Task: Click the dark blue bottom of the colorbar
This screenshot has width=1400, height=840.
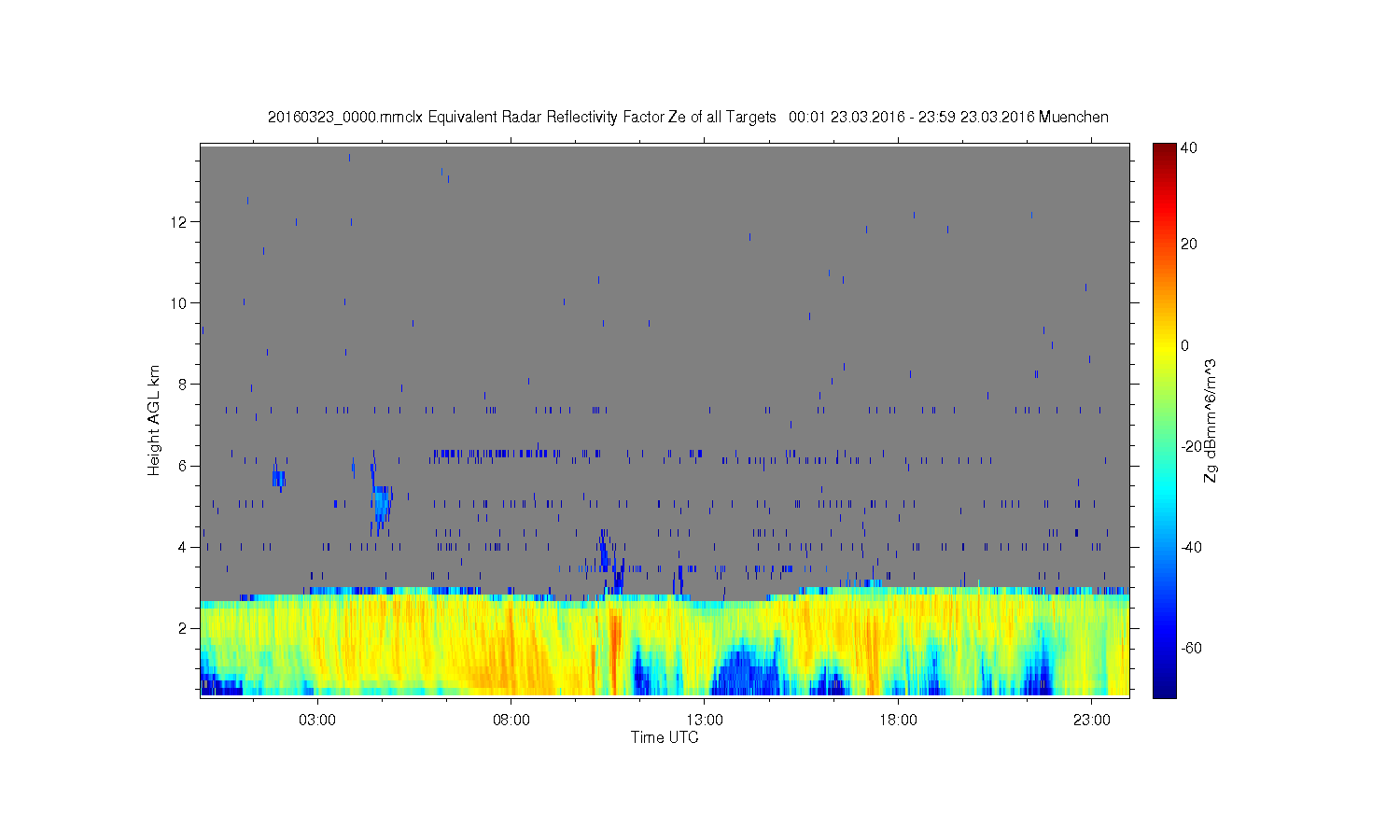Action: (x=1164, y=689)
